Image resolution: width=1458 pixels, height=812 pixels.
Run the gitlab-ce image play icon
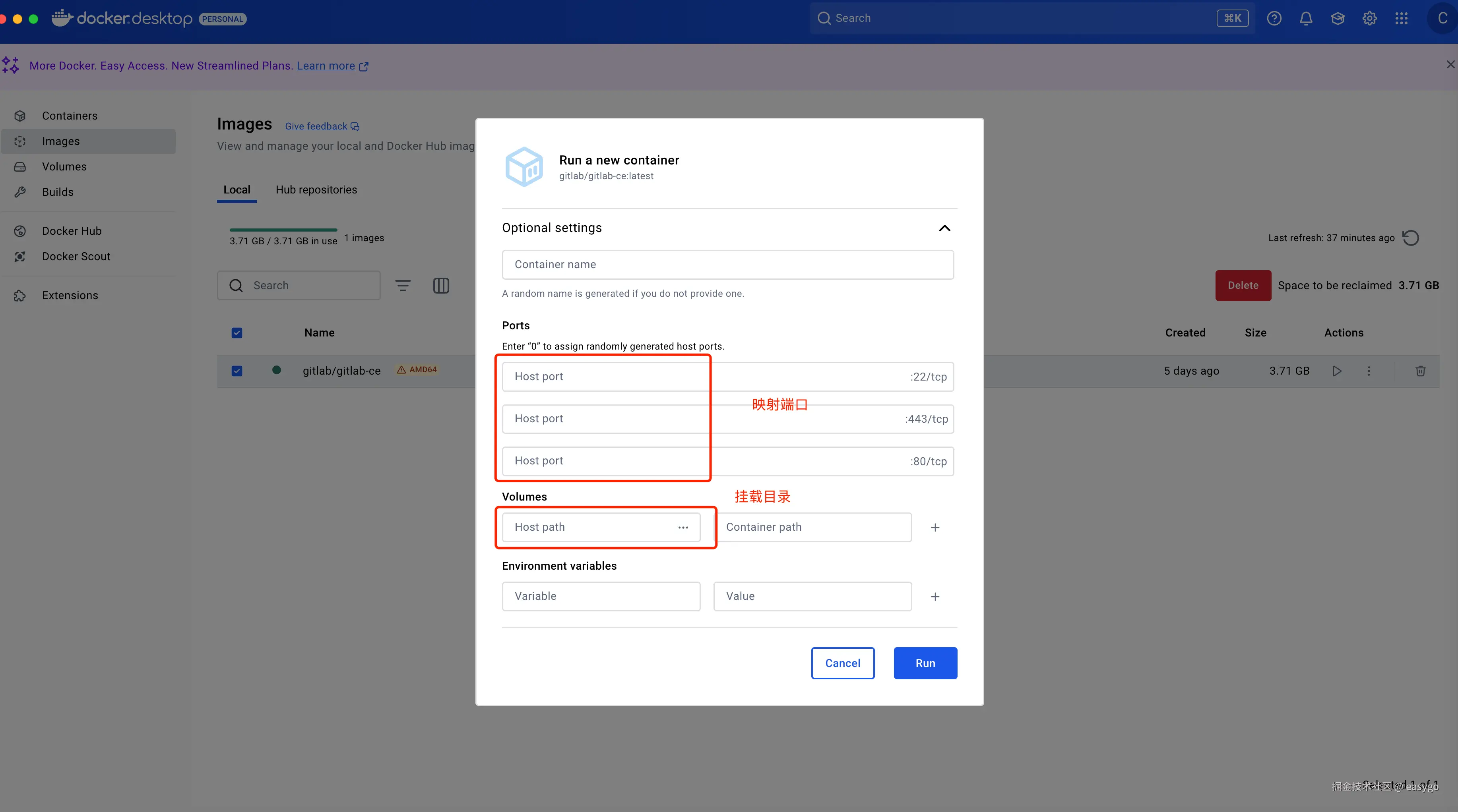point(1337,371)
